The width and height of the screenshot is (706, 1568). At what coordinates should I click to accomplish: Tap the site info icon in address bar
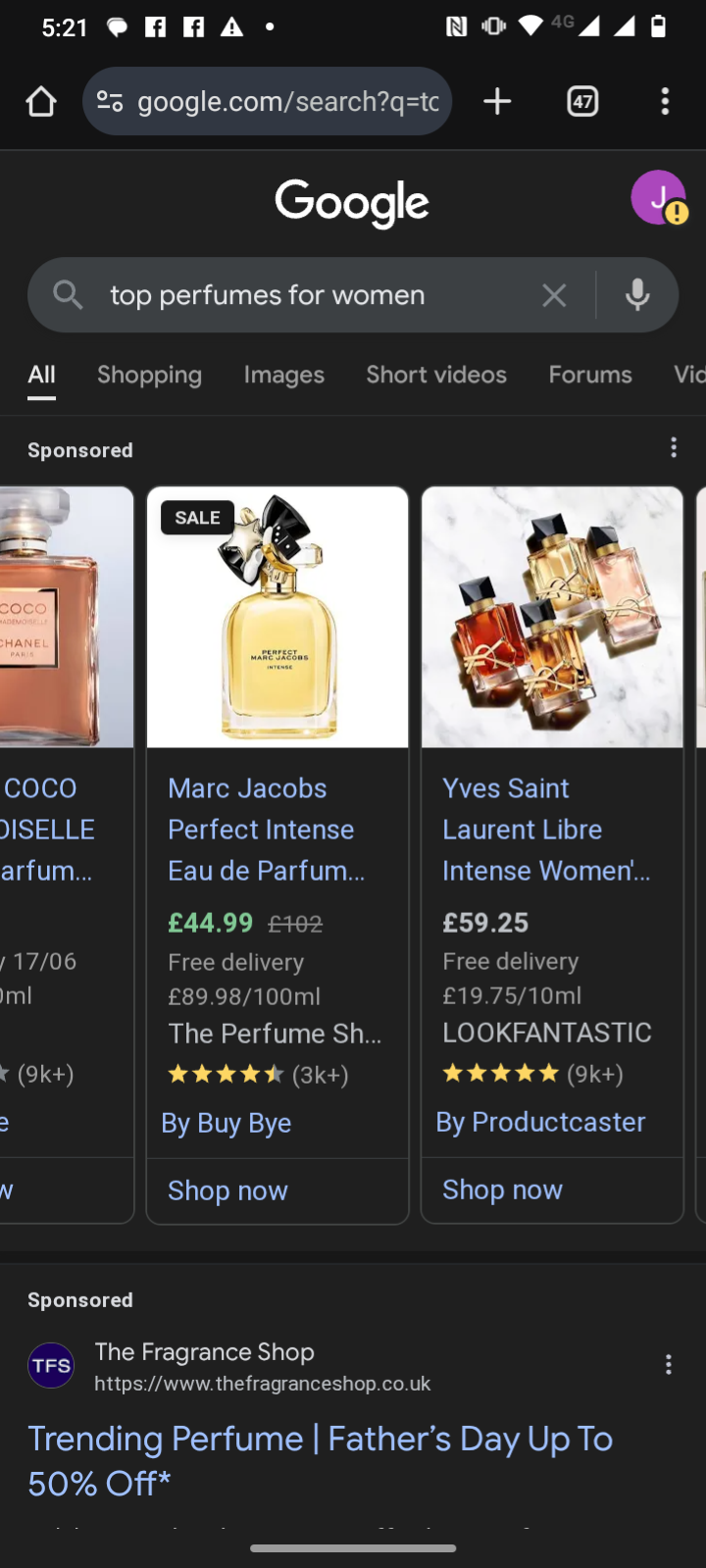pyautogui.click(x=110, y=101)
